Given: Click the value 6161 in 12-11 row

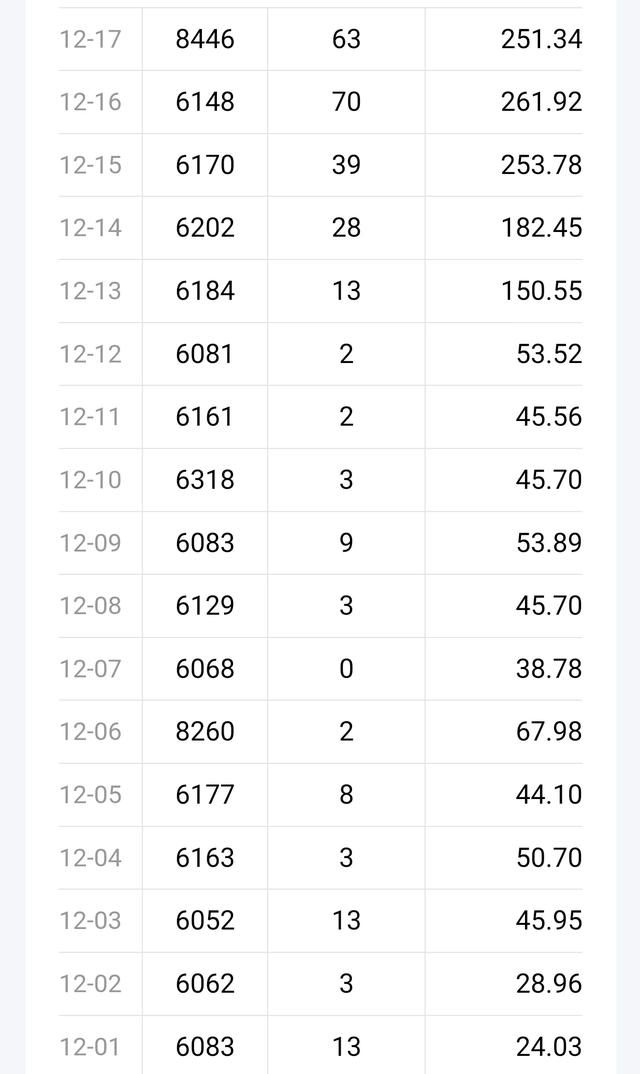Looking at the screenshot, I should tap(205, 417).
